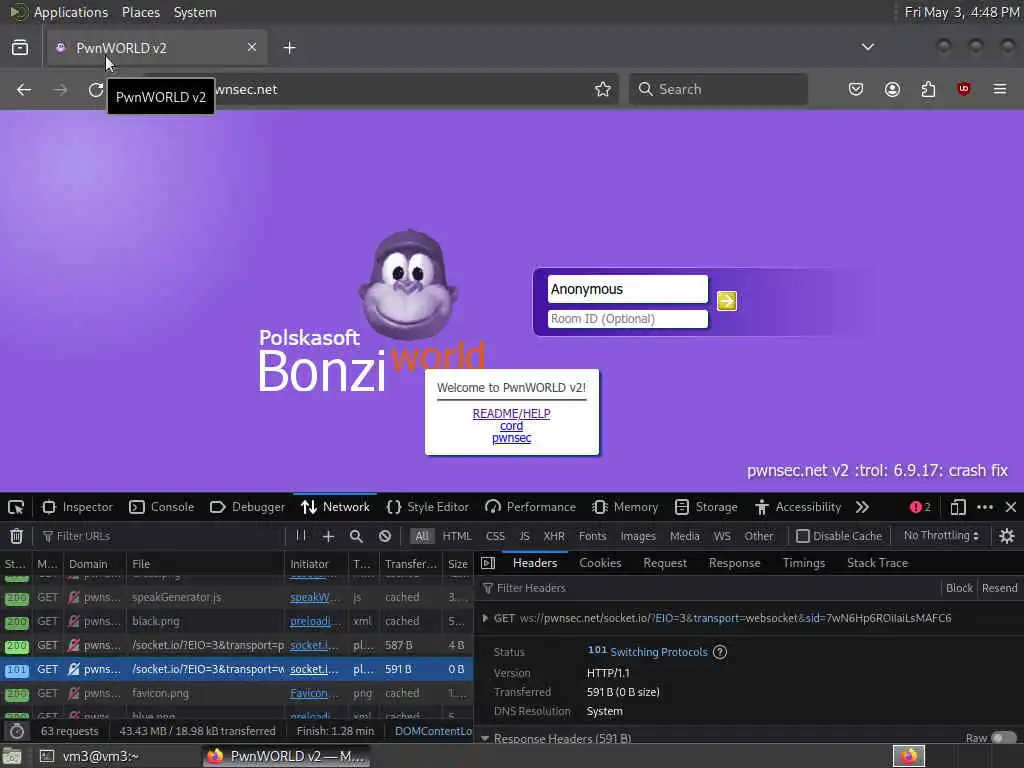This screenshot has height=768, width=1024.
Task: Filter requests by XHR type
Action: pyautogui.click(x=554, y=536)
